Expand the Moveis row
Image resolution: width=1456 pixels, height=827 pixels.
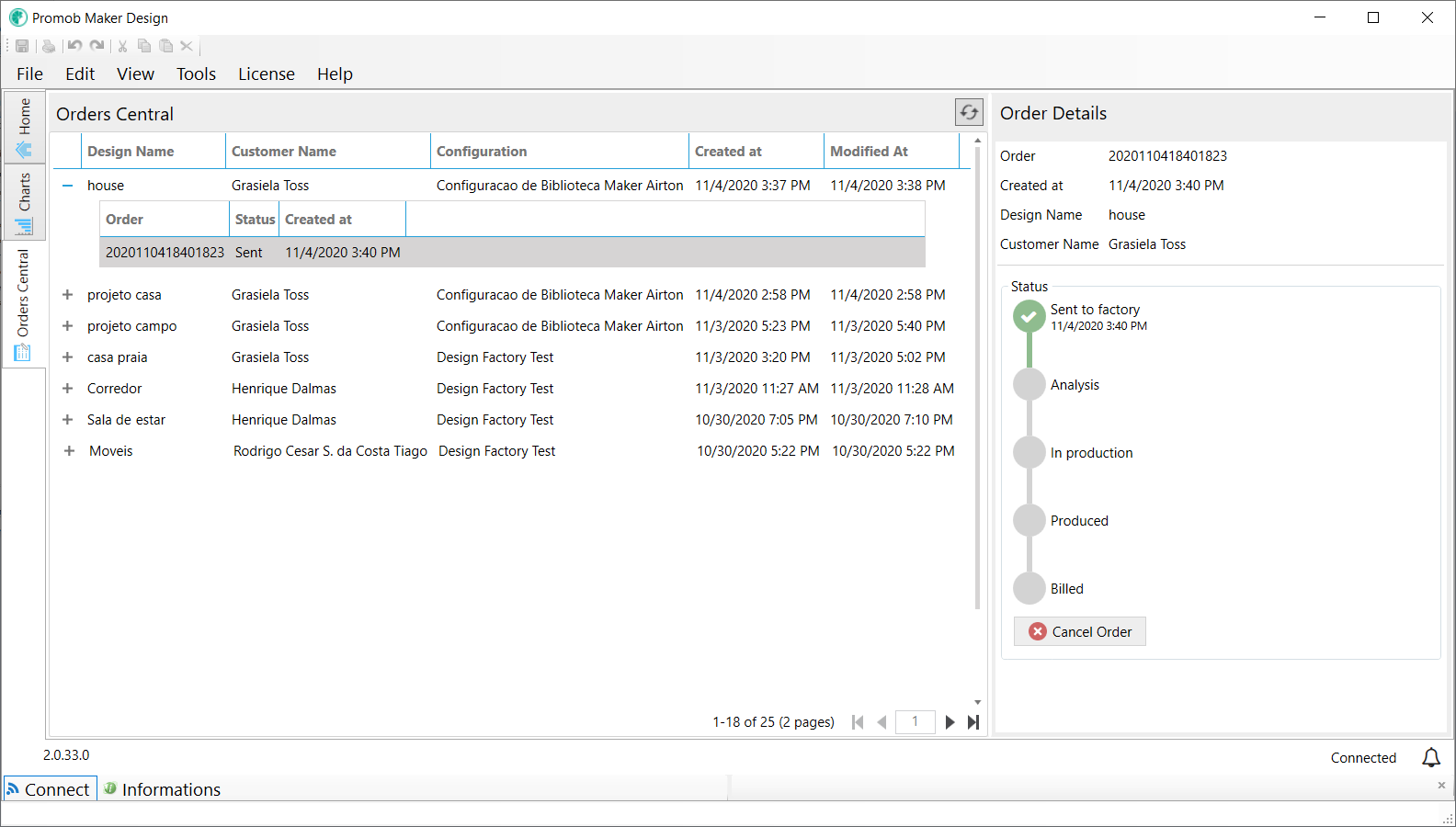[x=69, y=451]
